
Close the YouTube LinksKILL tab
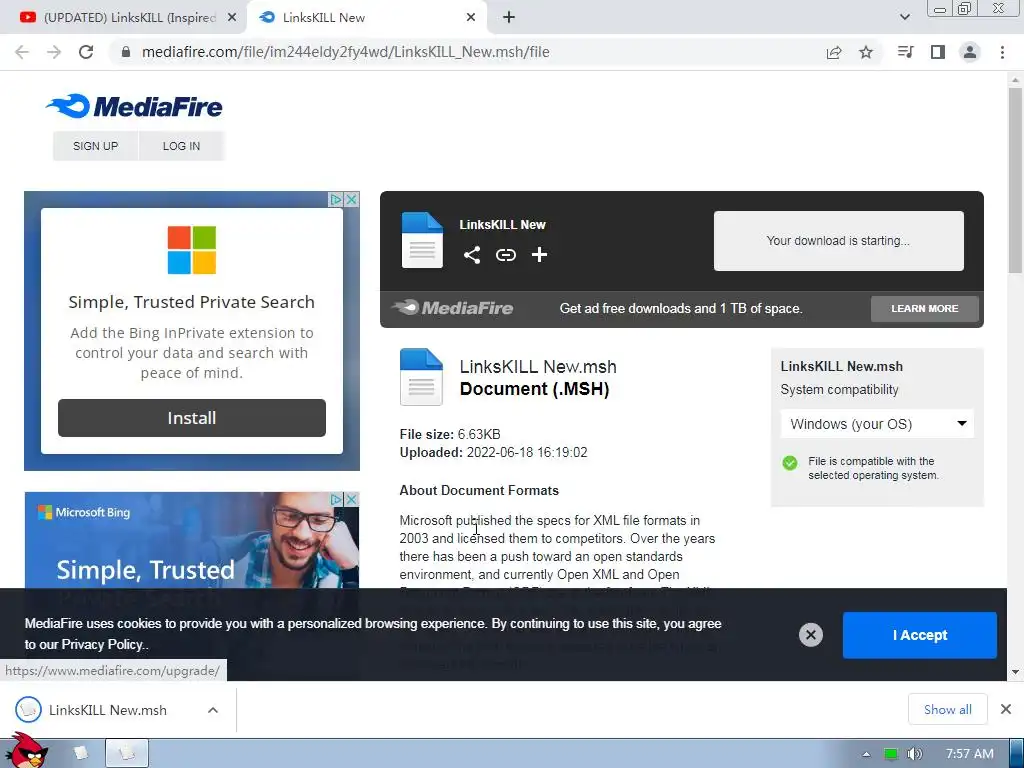[x=232, y=18]
